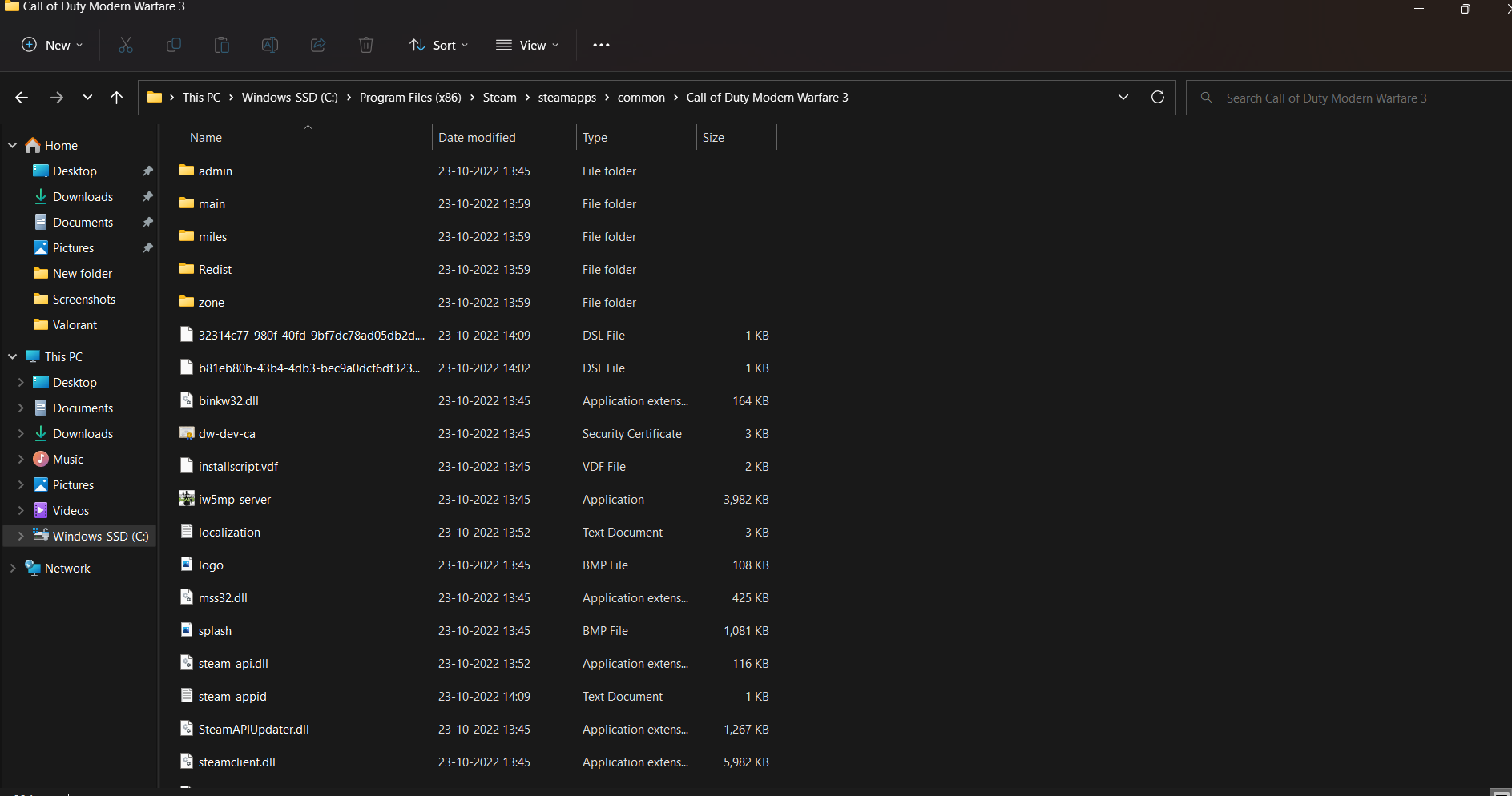Expand the Network tree node

coord(13,568)
